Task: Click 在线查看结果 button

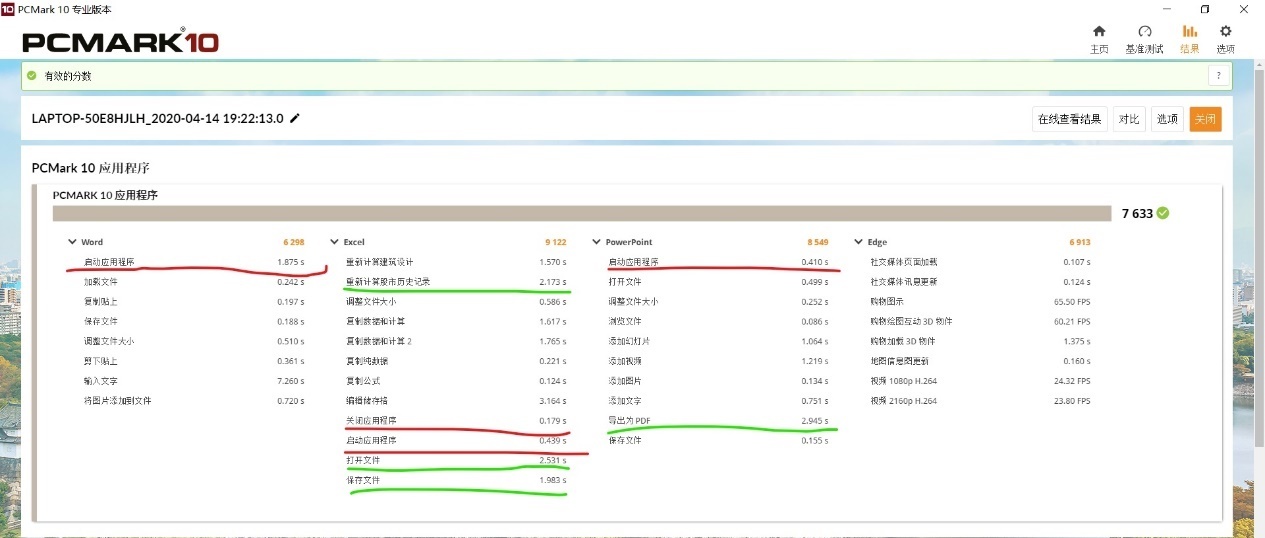Action: tap(1069, 119)
